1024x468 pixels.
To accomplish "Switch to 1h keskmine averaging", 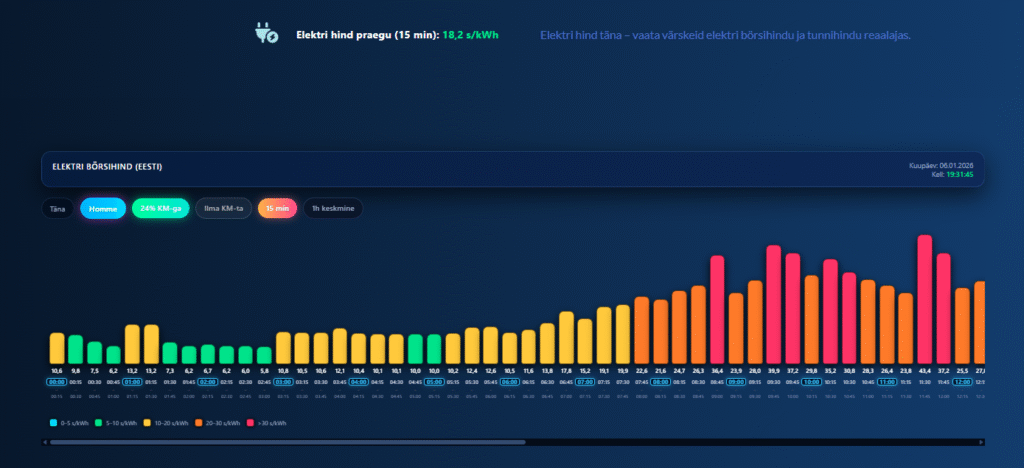I will point(333,208).
